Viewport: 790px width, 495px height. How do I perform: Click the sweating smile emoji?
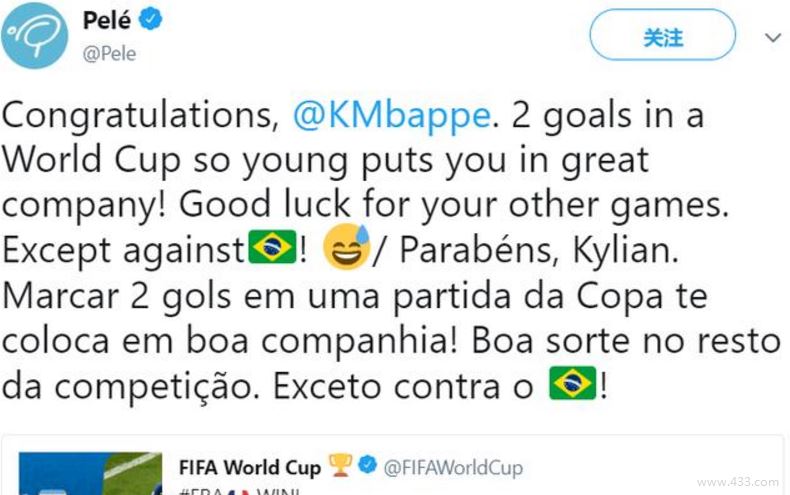click(343, 248)
